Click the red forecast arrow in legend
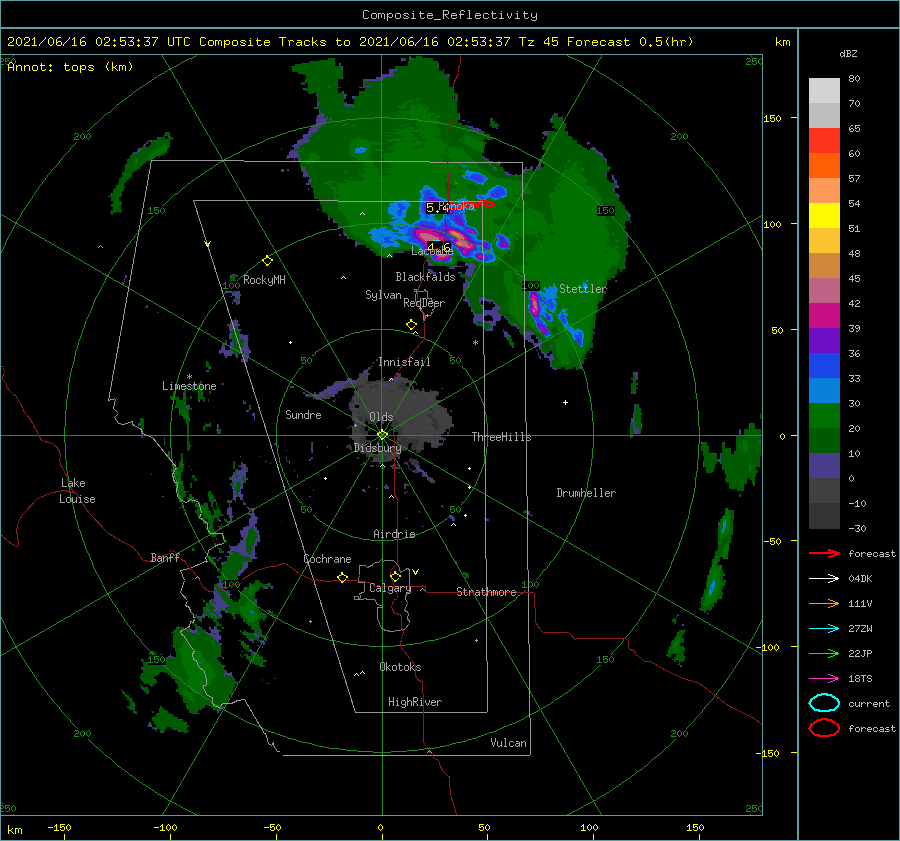The height and width of the screenshot is (841, 900). tap(824, 553)
